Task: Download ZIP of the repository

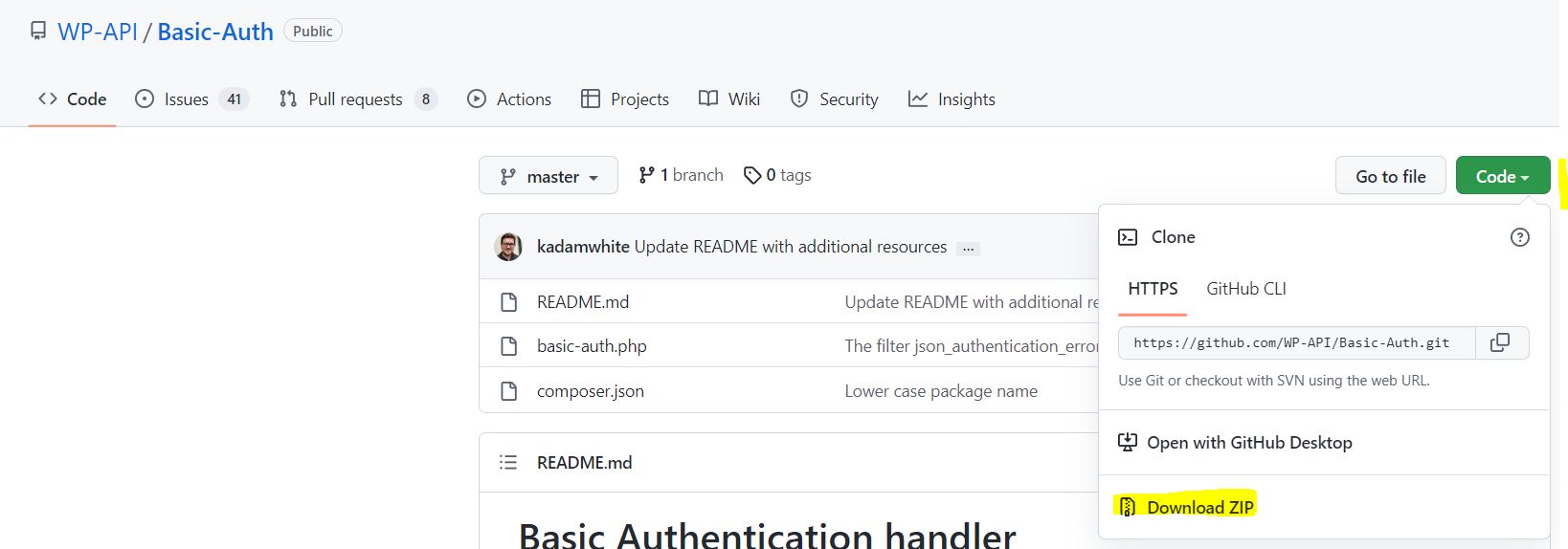Action: tap(1199, 507)
